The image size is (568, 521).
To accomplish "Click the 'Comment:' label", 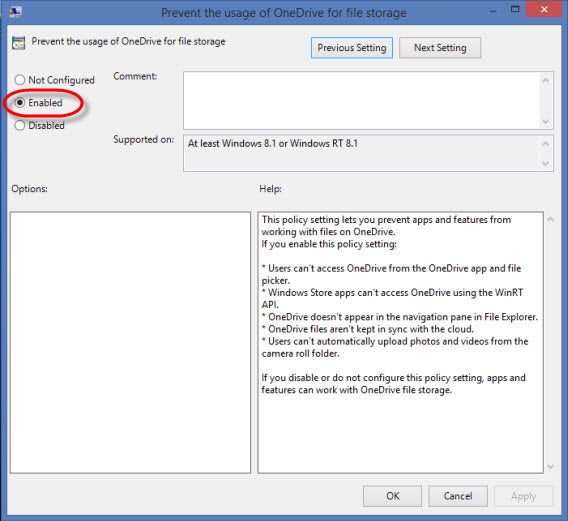I will click(135, 76).
